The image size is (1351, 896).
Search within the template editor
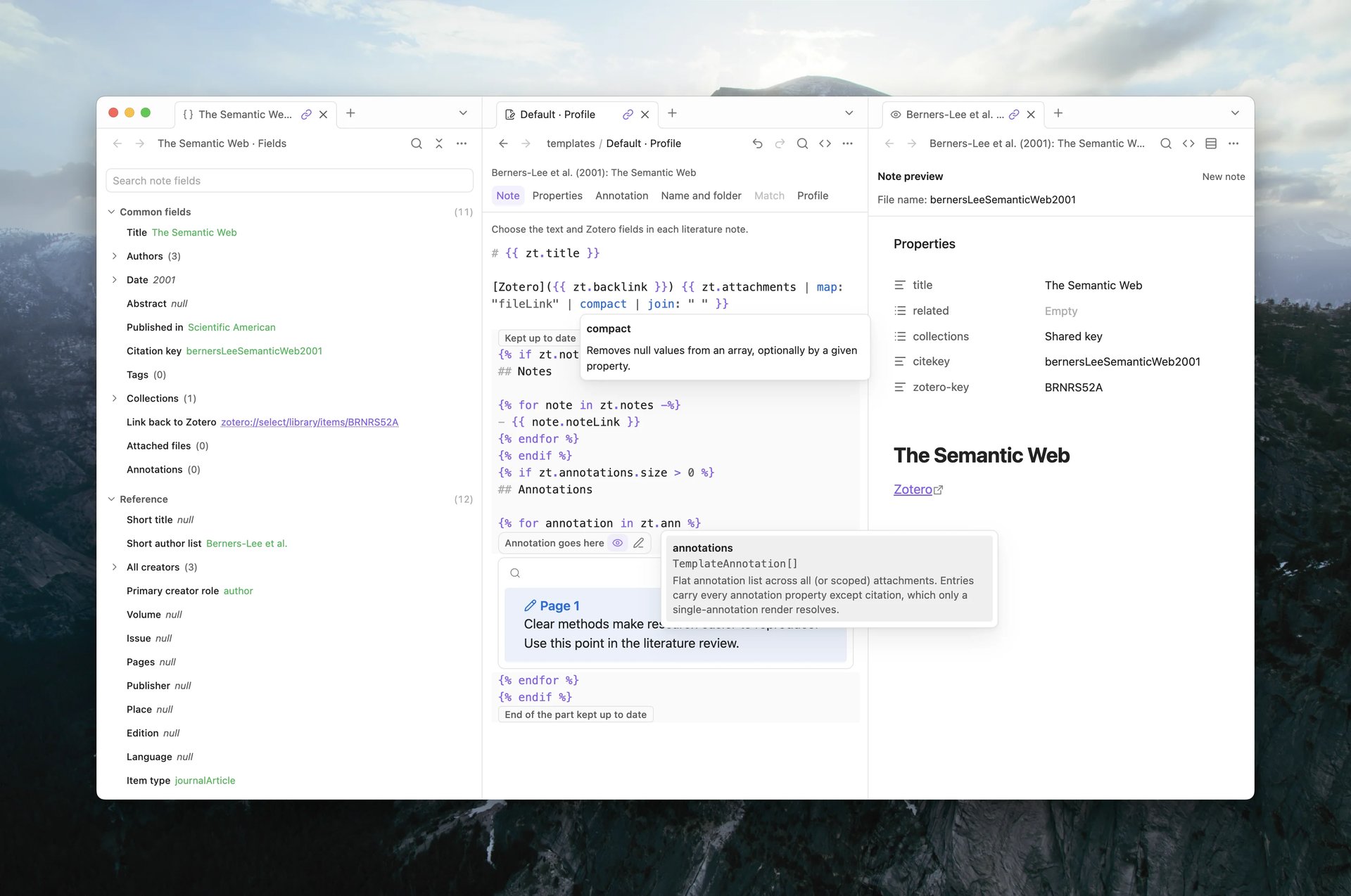802,143
